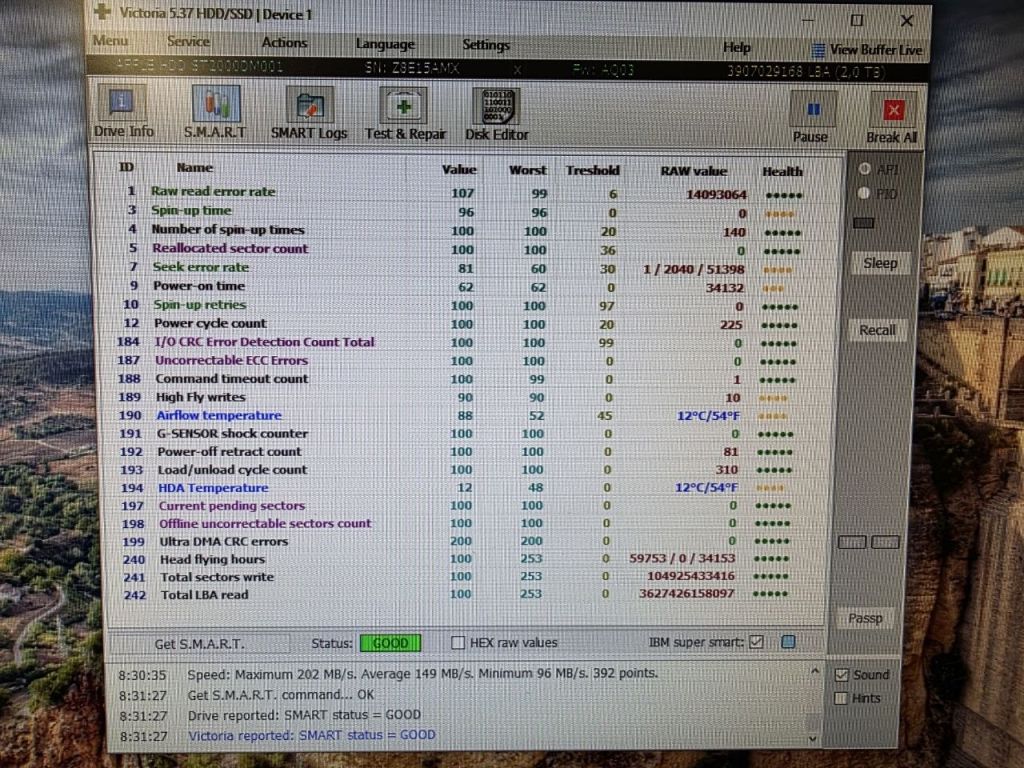Select the S.M.A.R.T toolbar icon
The height and width of the screenshot is (768, 1024).
216,112
